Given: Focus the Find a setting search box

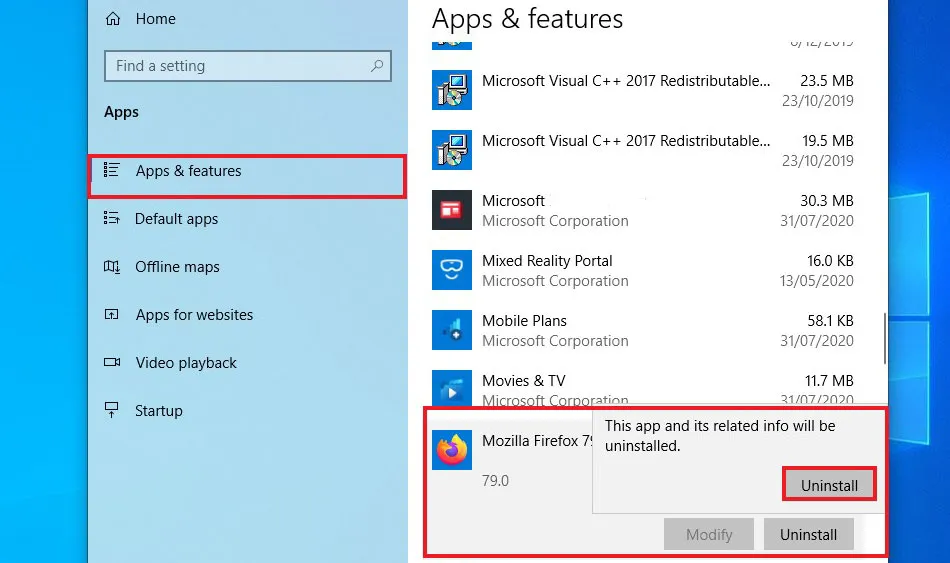Looking at the screenshot, I should pyautogui.click(x=248, y=65).
